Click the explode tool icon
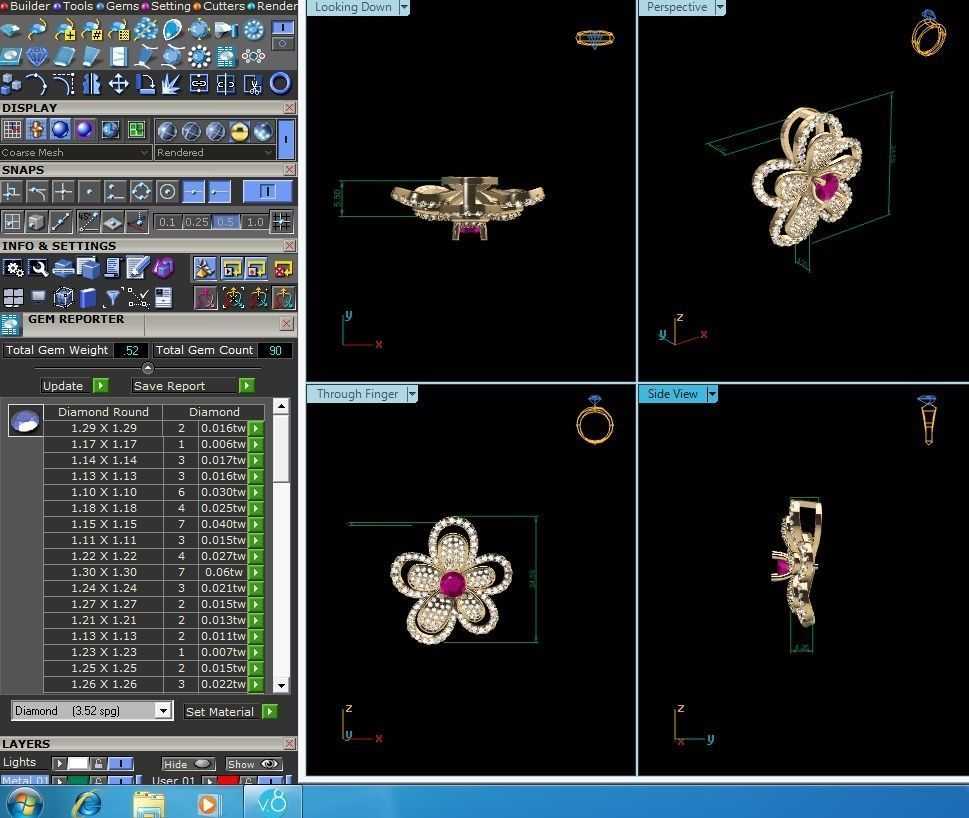Screen dimensions: 969x818 click(x=171, y=83)
